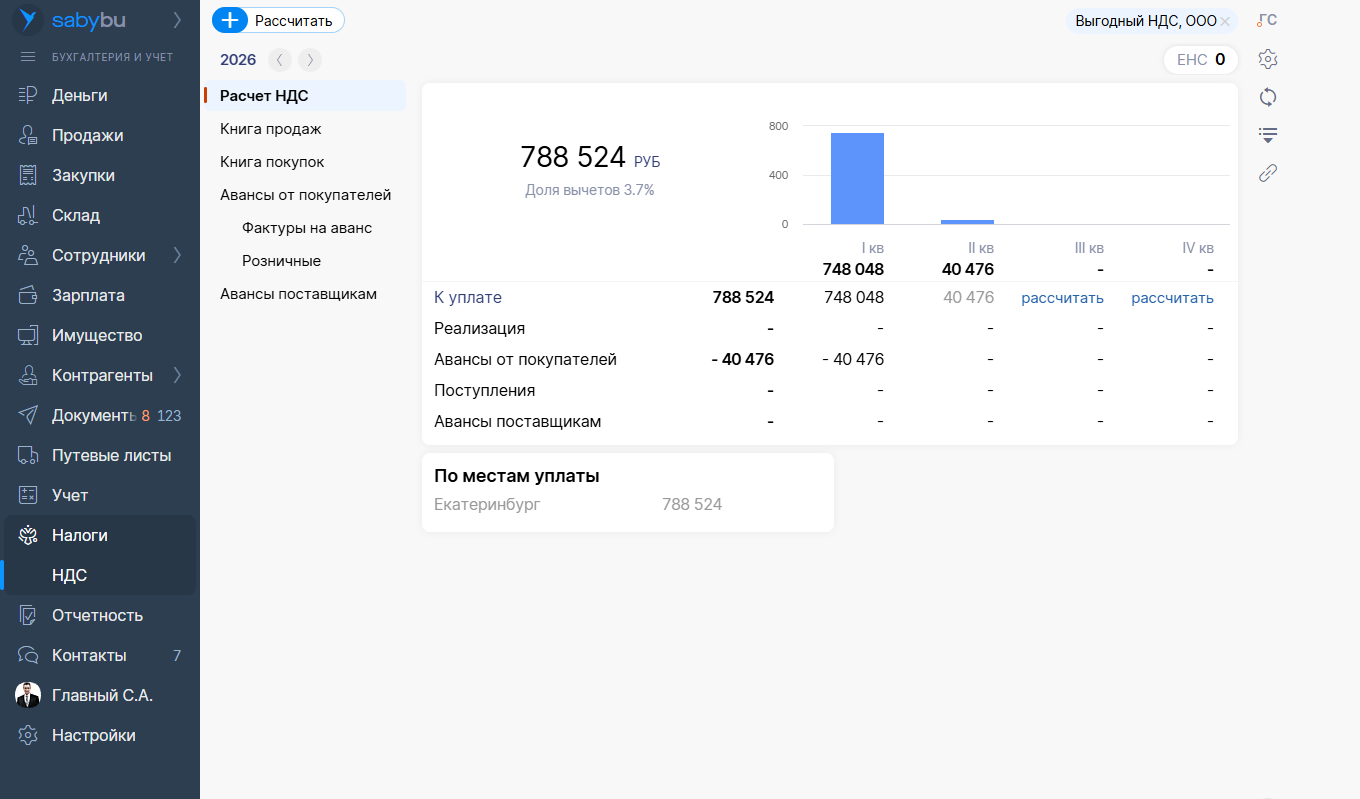
Task: Click the refresh sync arrows icon
Action: click(1268, 97)
